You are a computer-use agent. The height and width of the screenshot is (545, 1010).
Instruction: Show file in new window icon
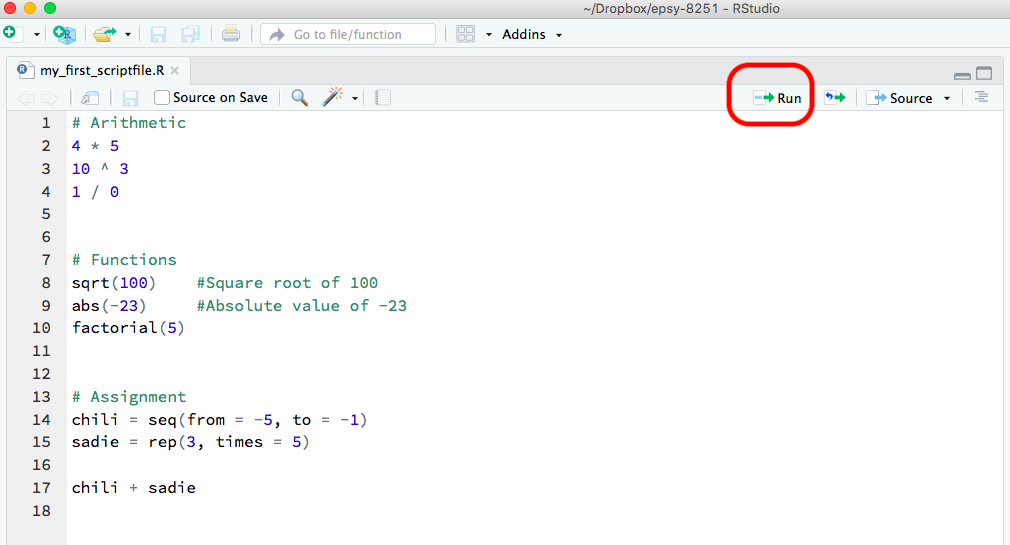pos(90,98)
